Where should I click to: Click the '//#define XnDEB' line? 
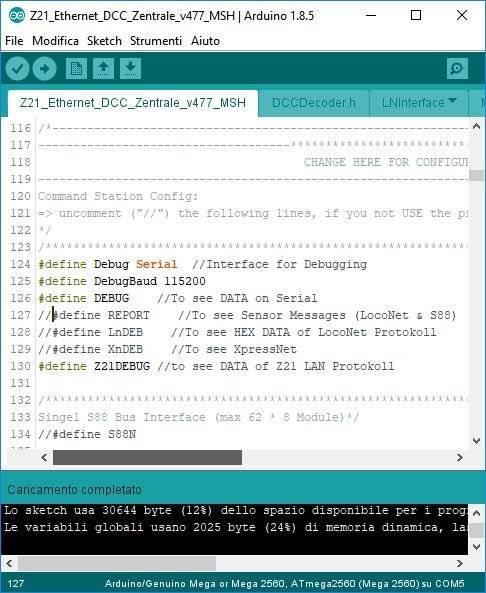tap(168, 349)
